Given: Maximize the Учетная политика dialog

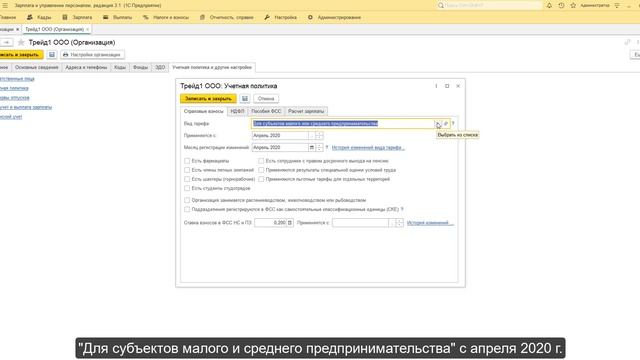Looking at the screenshot, I should pyautogui.click(x=447, y=86).
